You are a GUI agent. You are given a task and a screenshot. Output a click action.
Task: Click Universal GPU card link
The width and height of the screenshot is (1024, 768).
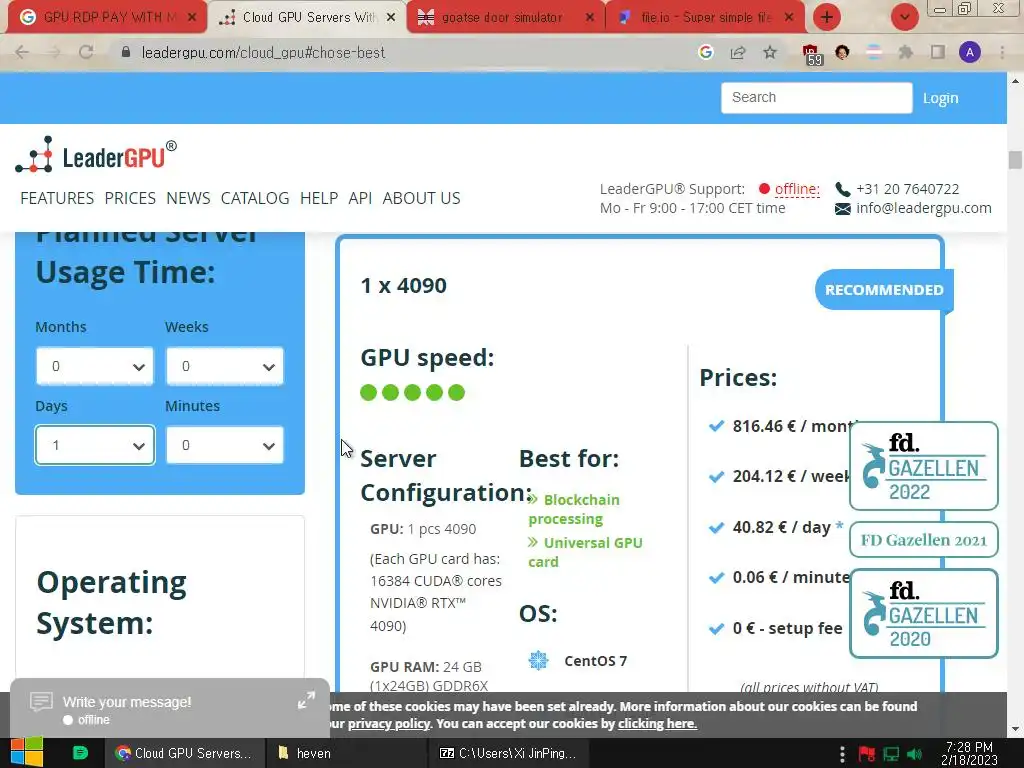click(585, 552)
